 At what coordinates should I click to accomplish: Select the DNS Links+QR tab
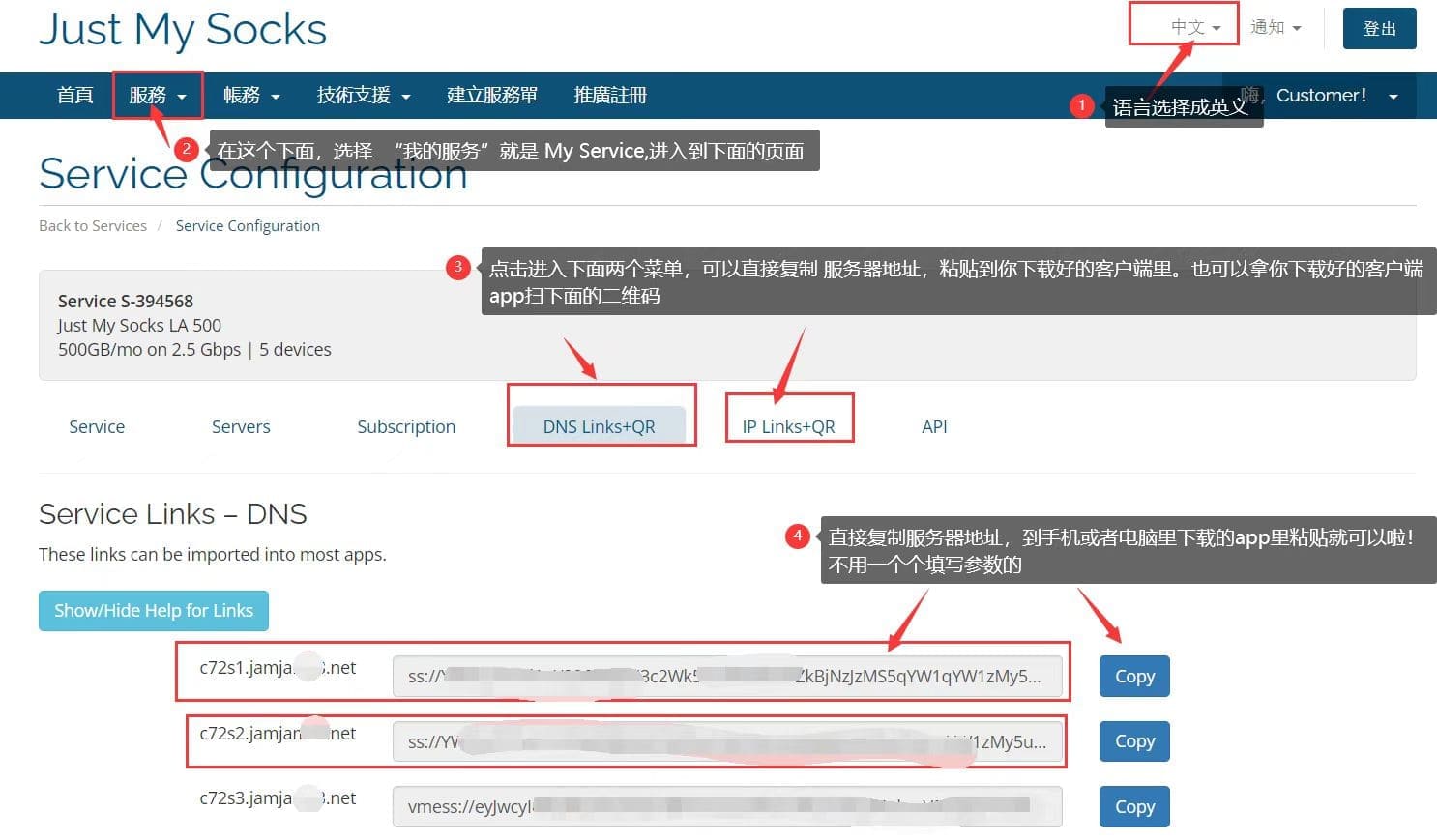(601, 426)
